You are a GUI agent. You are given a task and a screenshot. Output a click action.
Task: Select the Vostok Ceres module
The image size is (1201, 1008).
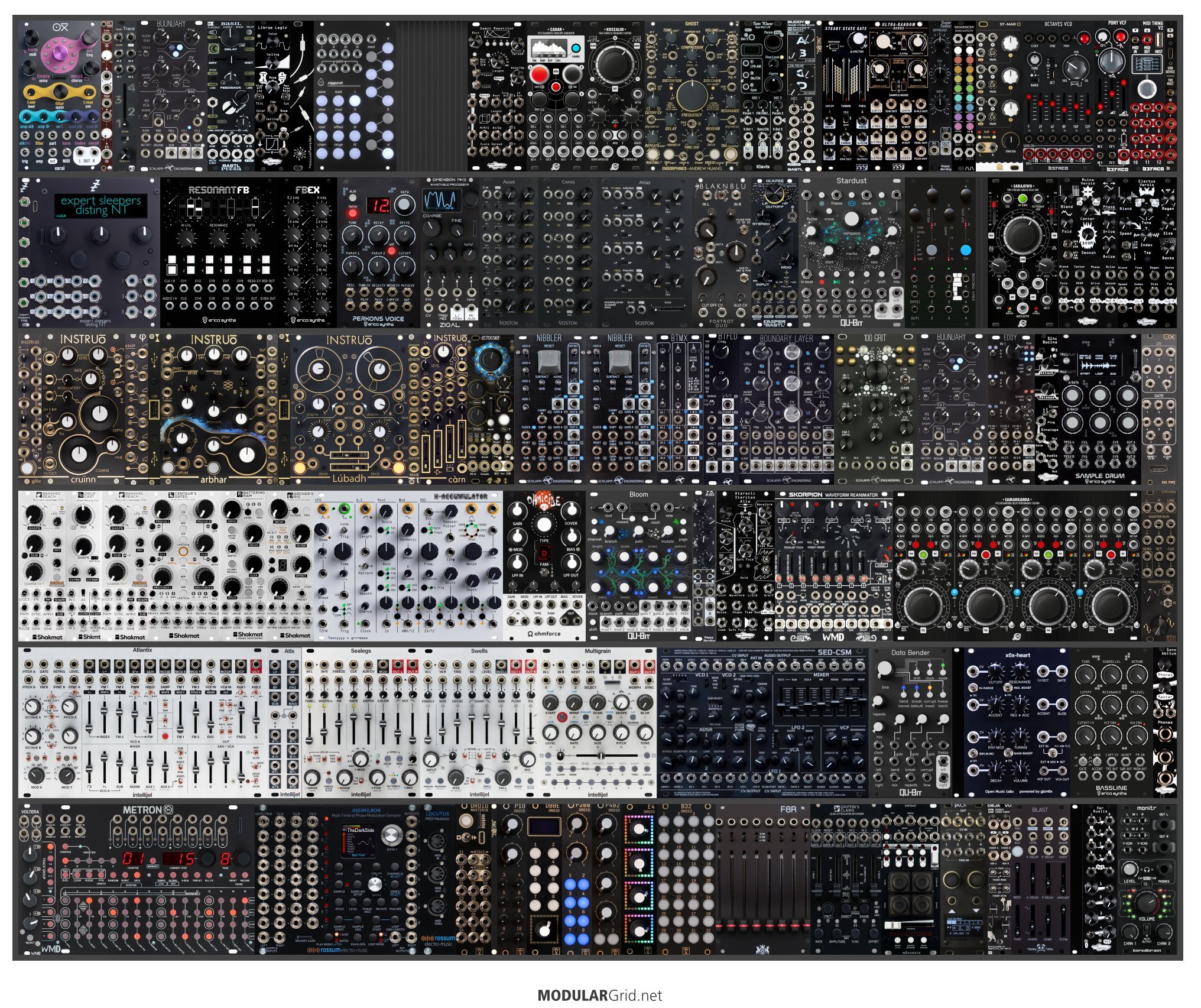(x=568, y=252)
